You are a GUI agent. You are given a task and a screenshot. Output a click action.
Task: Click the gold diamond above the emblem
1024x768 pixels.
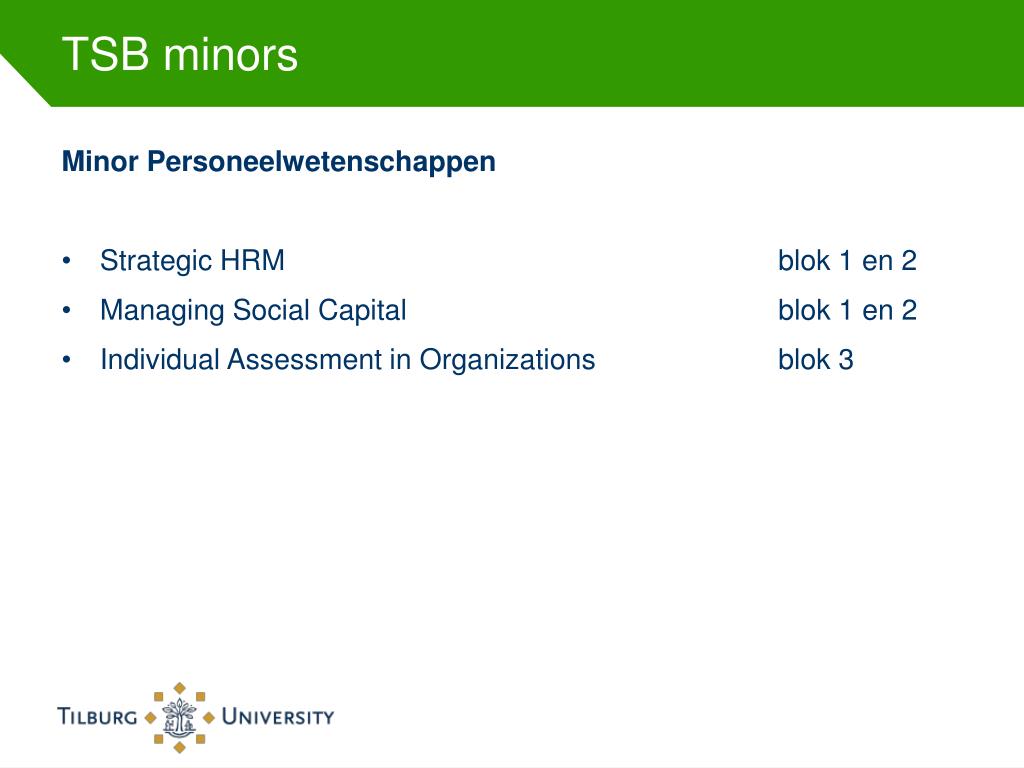pos(180,688)
